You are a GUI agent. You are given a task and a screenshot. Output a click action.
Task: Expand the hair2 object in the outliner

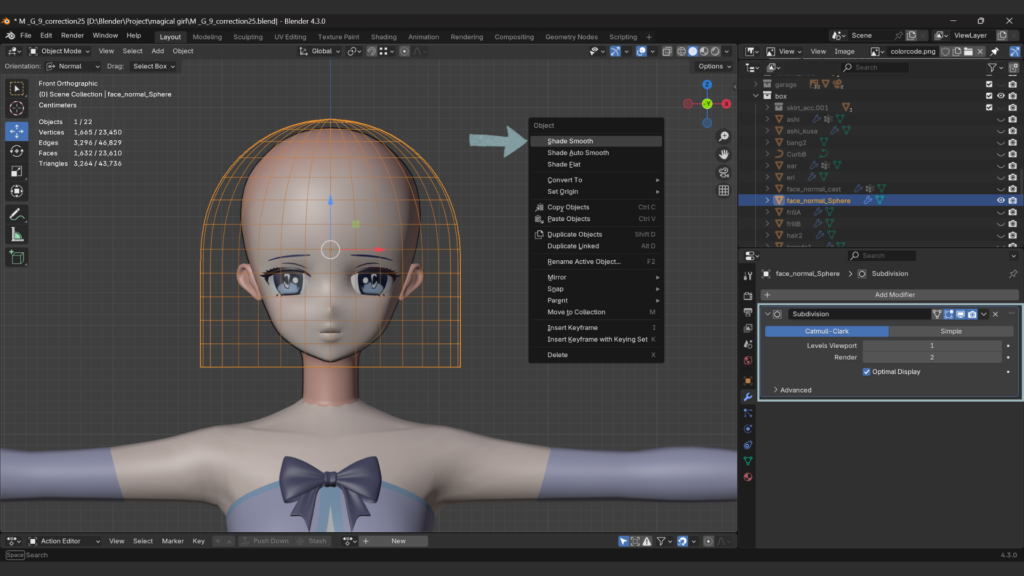[x=767, y=235]
